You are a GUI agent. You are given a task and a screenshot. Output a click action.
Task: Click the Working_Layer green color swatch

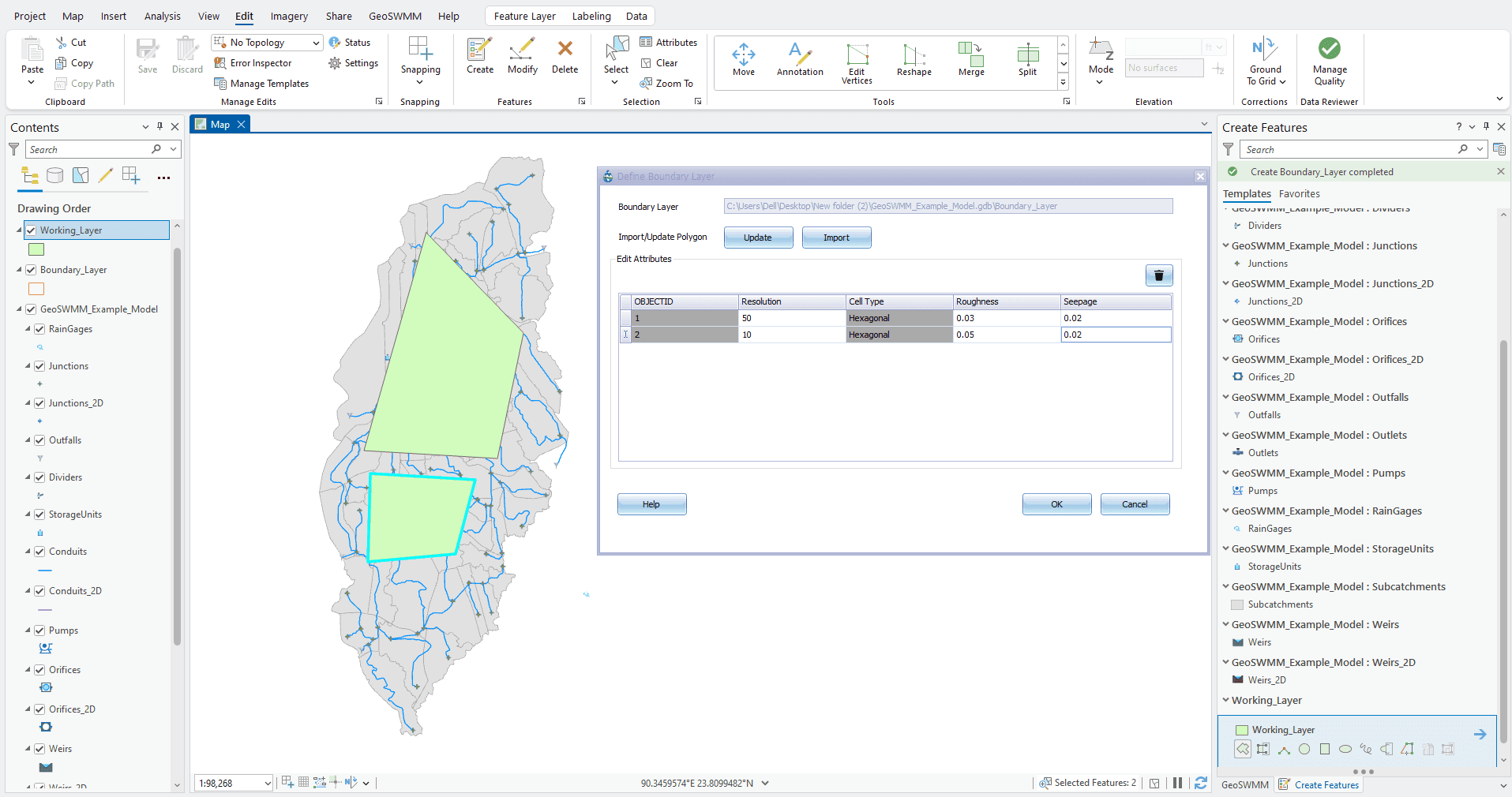36,249
